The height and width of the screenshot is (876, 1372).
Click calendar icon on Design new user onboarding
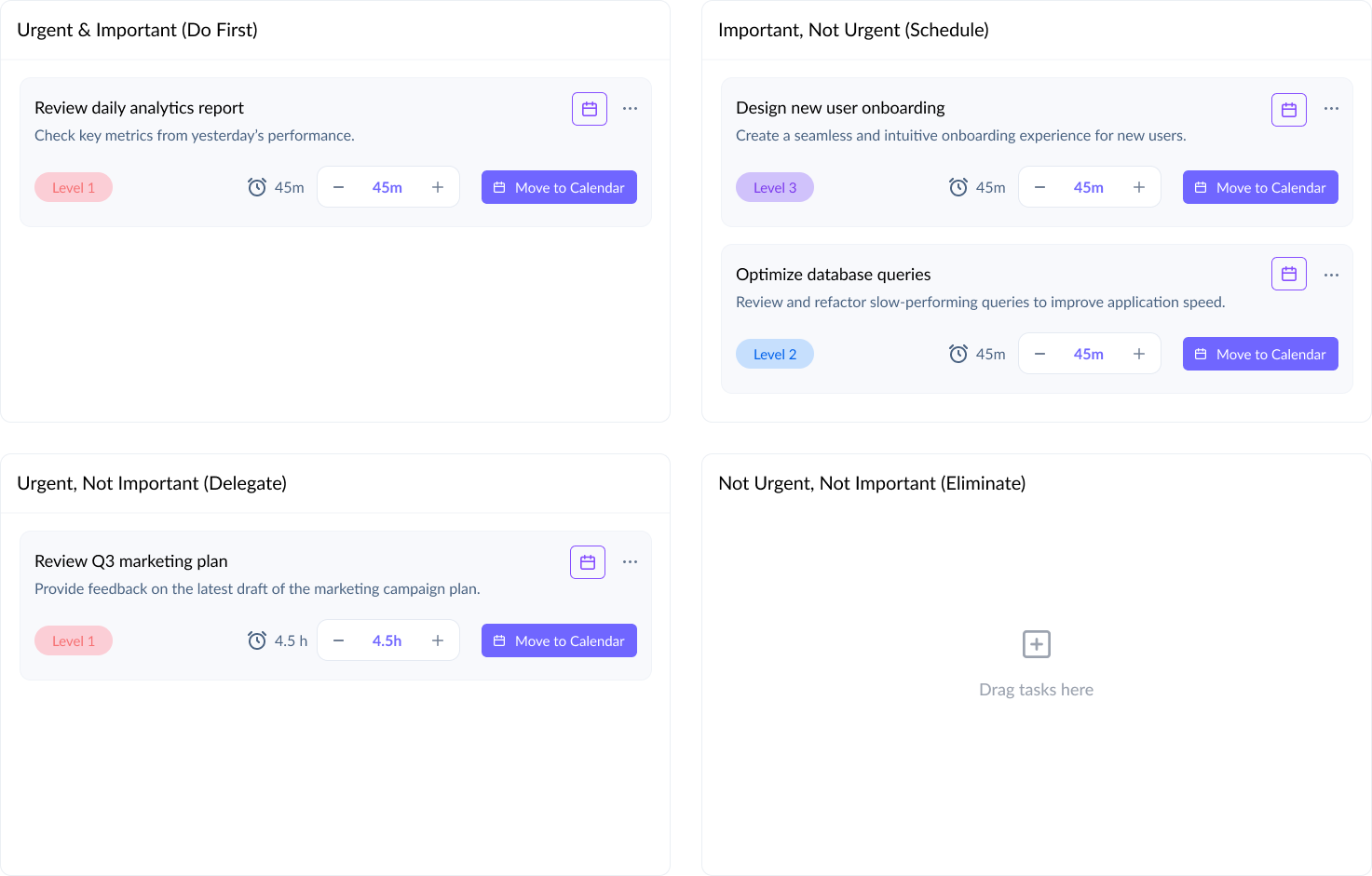[x=1289, y=110]
